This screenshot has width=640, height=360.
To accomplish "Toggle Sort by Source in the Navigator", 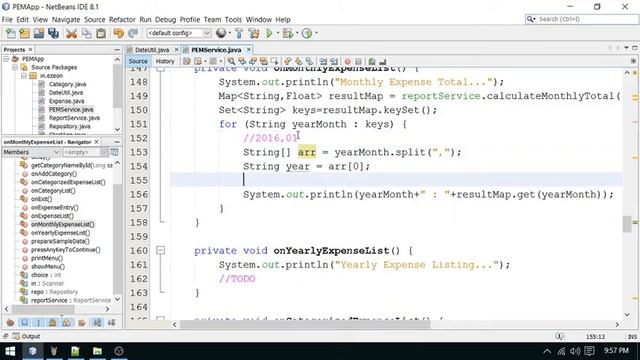I will [x=111, y=322].
